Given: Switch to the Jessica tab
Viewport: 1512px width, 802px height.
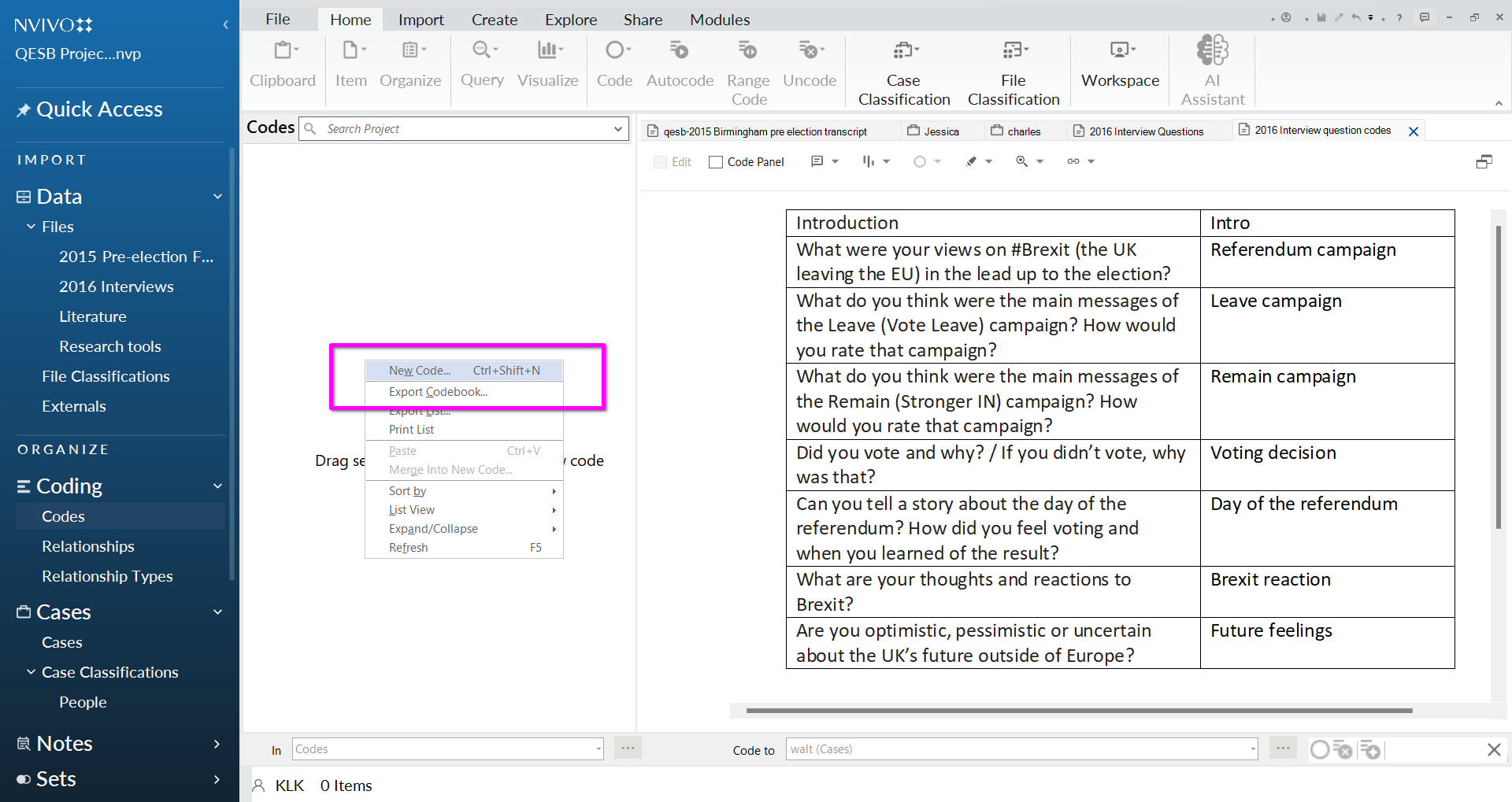Looking at the screenshot, I should pos(941,131).
